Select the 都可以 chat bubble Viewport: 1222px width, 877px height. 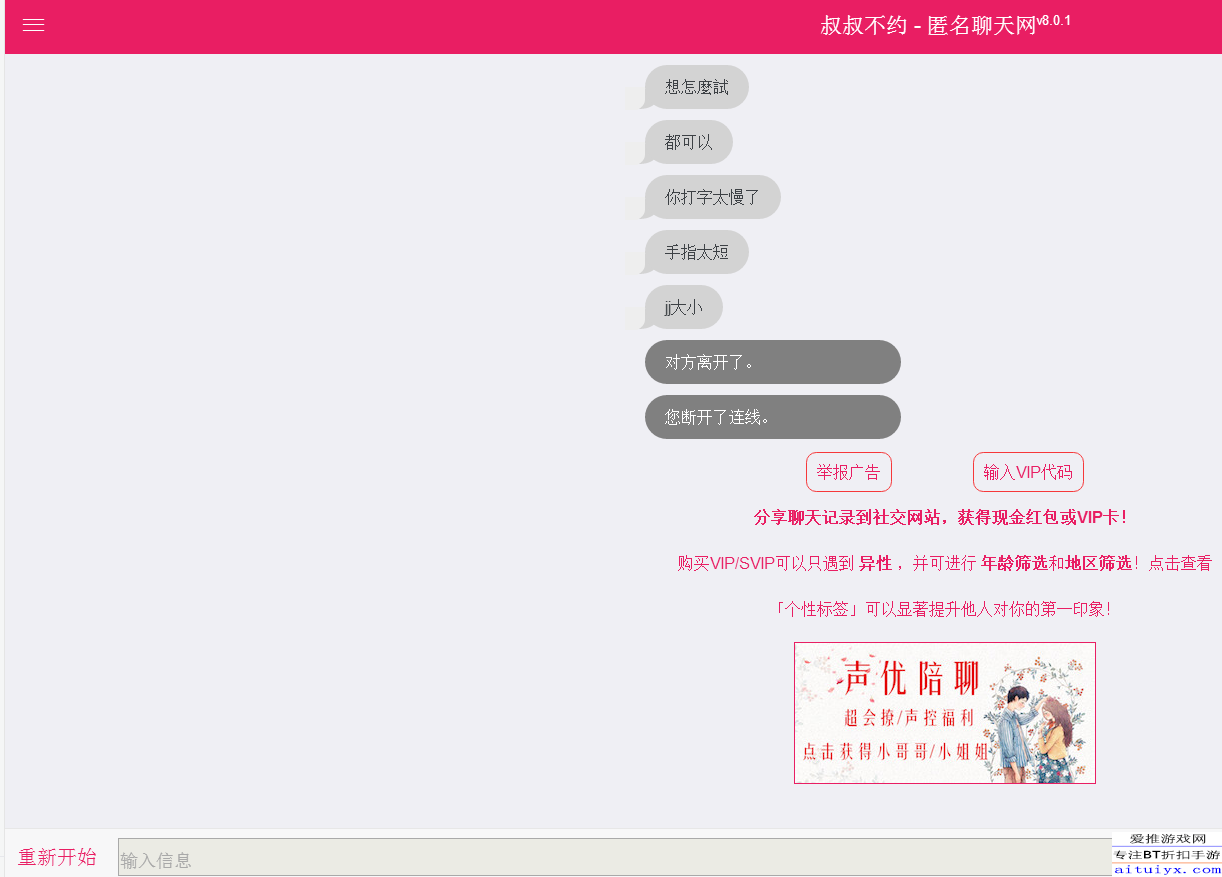[x=688, y=142]
